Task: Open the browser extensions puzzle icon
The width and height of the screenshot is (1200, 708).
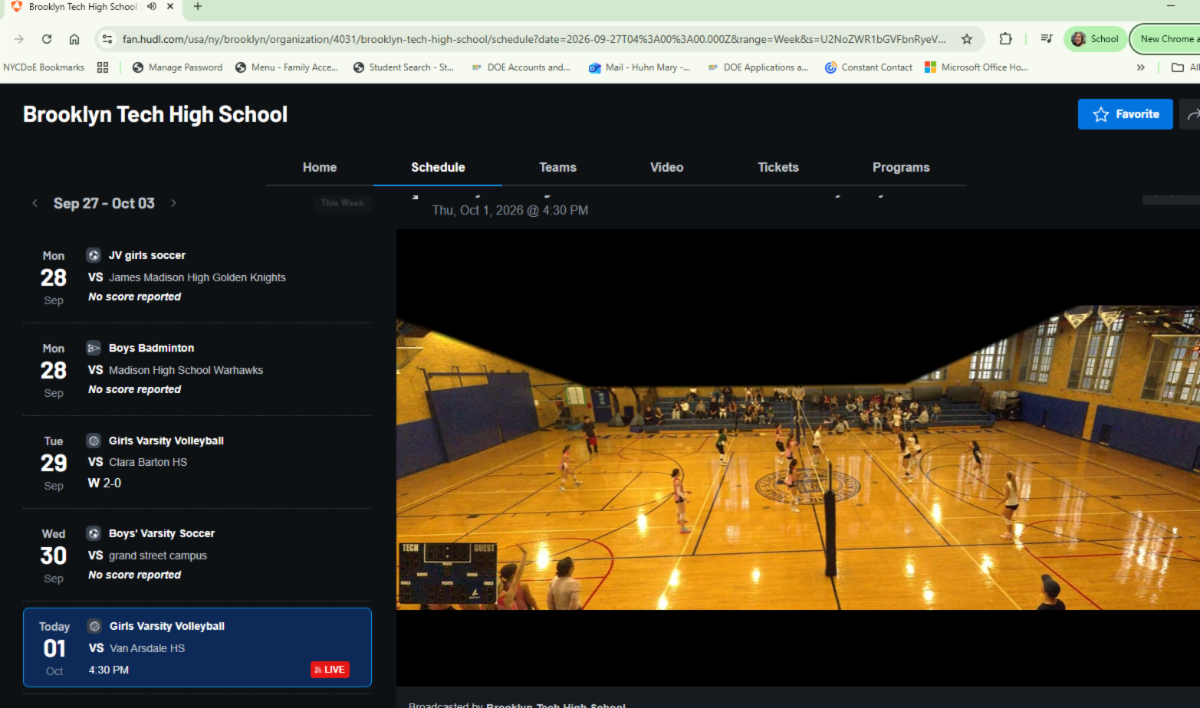Action: tap(1006, 39)
